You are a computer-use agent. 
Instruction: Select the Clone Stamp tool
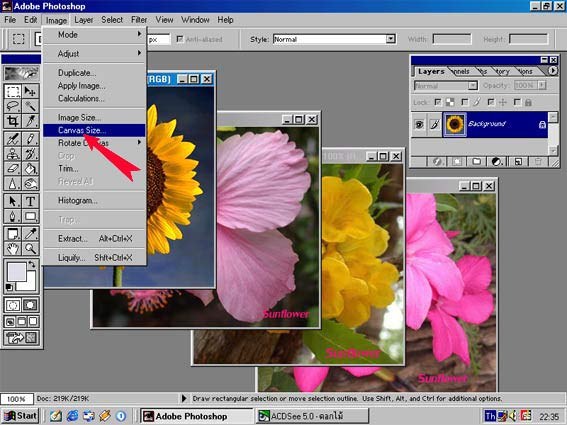[x=13, y=154]
